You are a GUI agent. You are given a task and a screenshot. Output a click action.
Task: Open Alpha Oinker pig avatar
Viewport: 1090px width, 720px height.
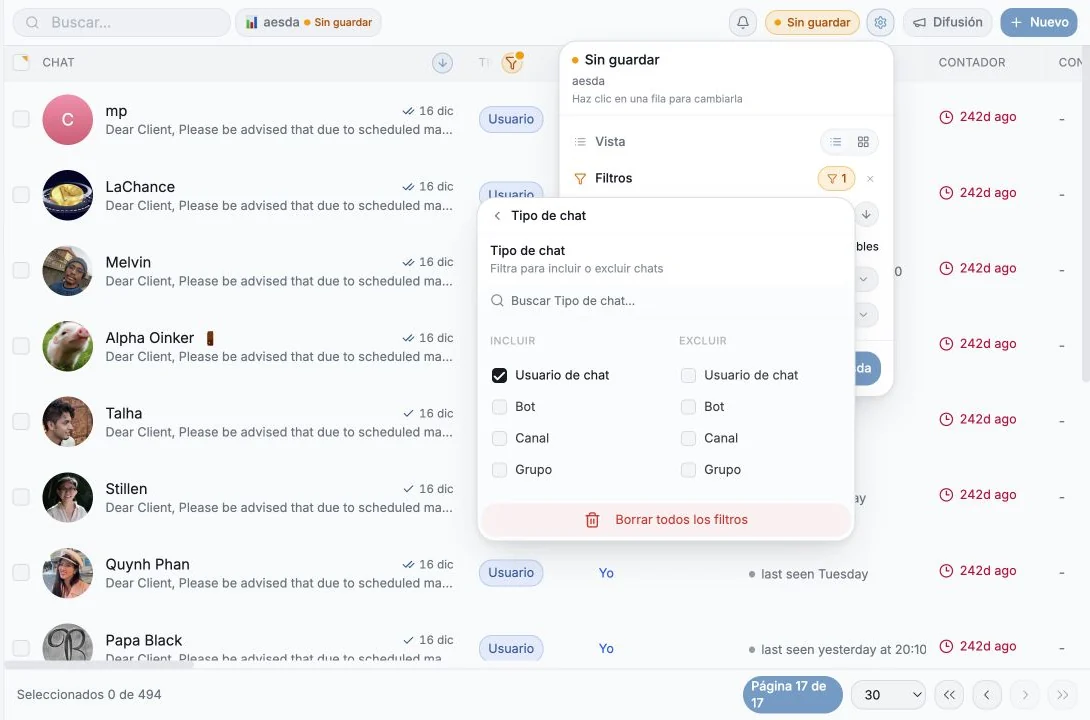(x=67, y=346)
